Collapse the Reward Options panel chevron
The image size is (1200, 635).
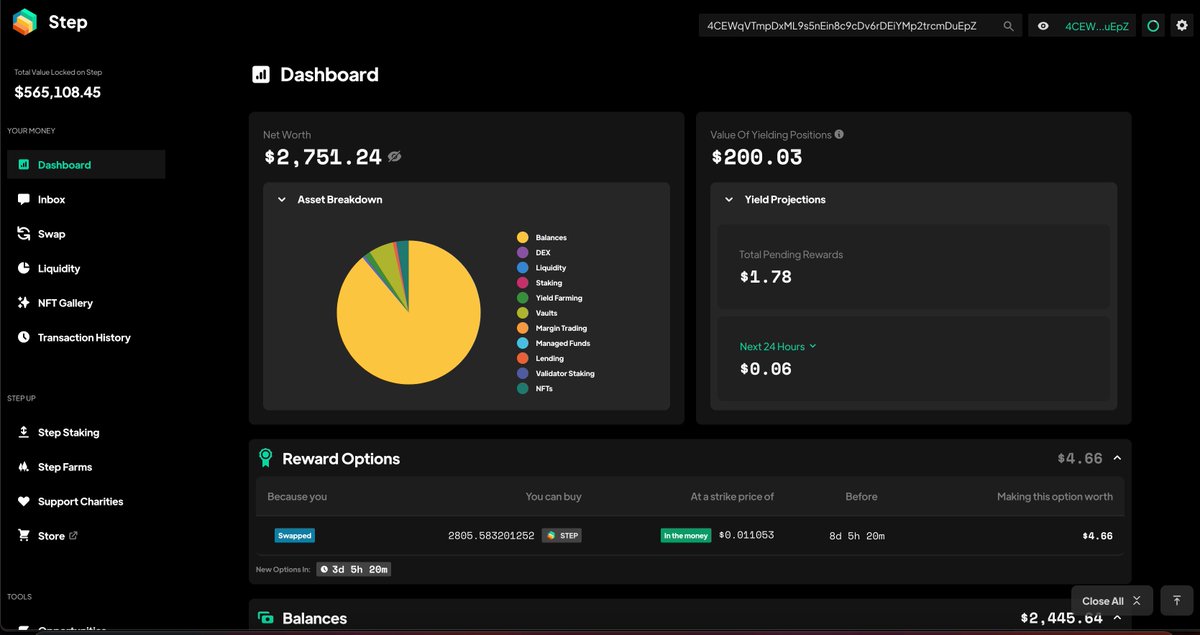point(1117,458)
